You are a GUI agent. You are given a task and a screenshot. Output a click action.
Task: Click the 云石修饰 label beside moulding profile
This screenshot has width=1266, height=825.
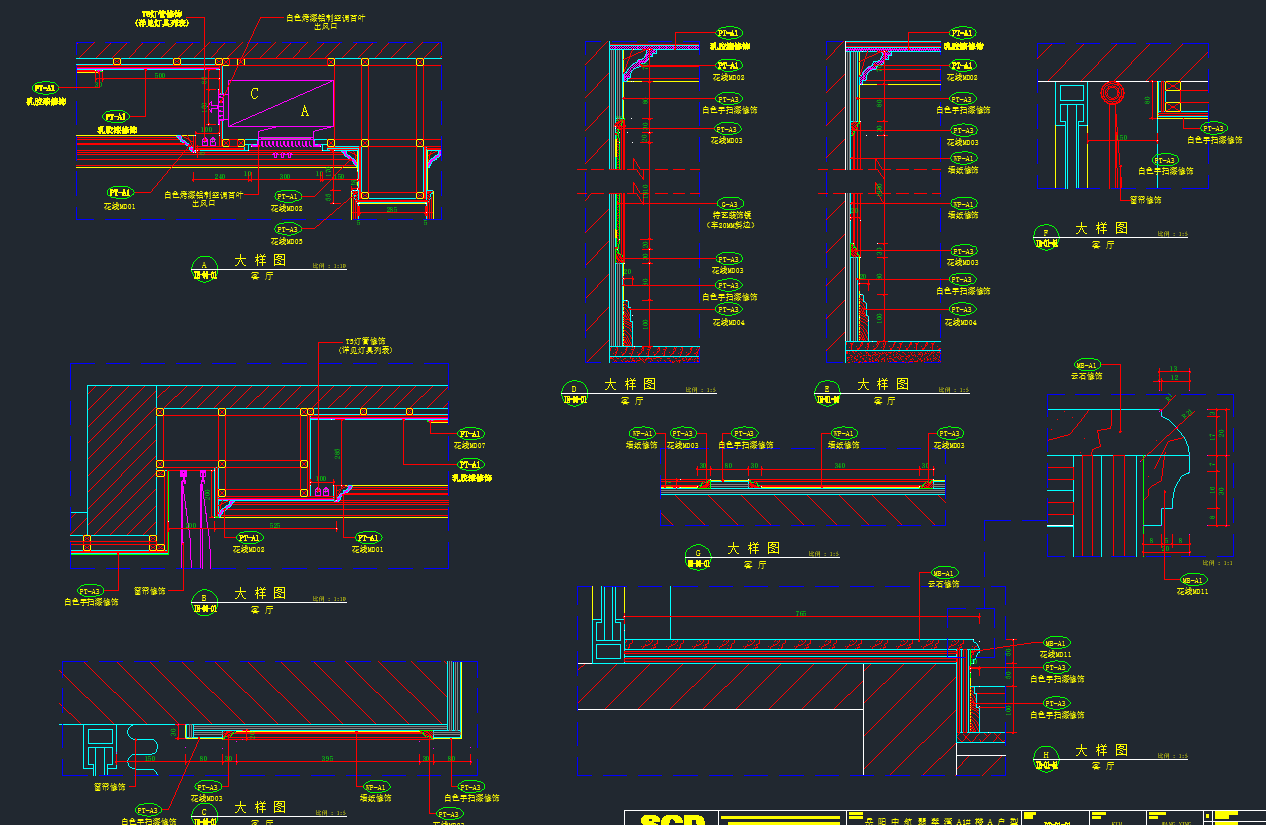pos(1087,376)
